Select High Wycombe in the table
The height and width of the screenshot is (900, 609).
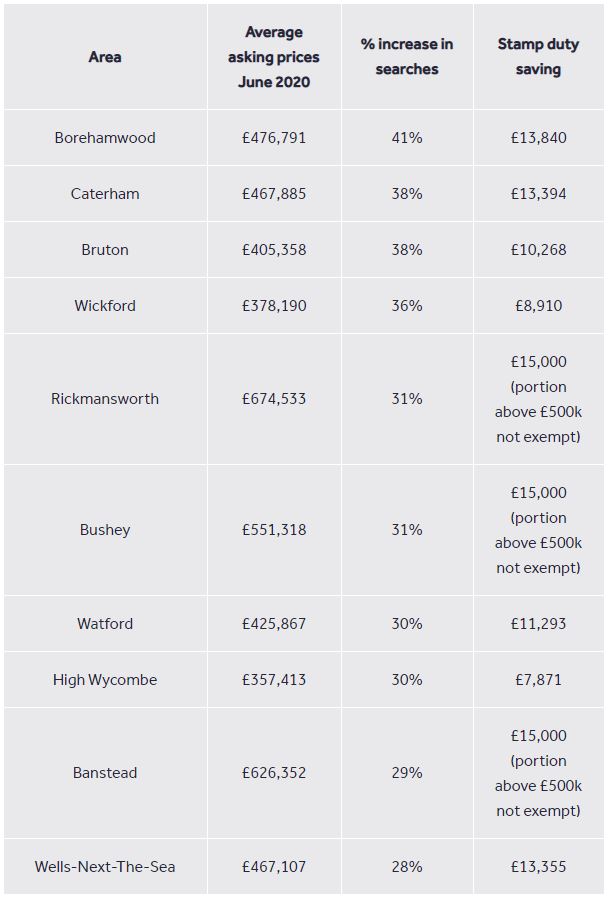105,680
